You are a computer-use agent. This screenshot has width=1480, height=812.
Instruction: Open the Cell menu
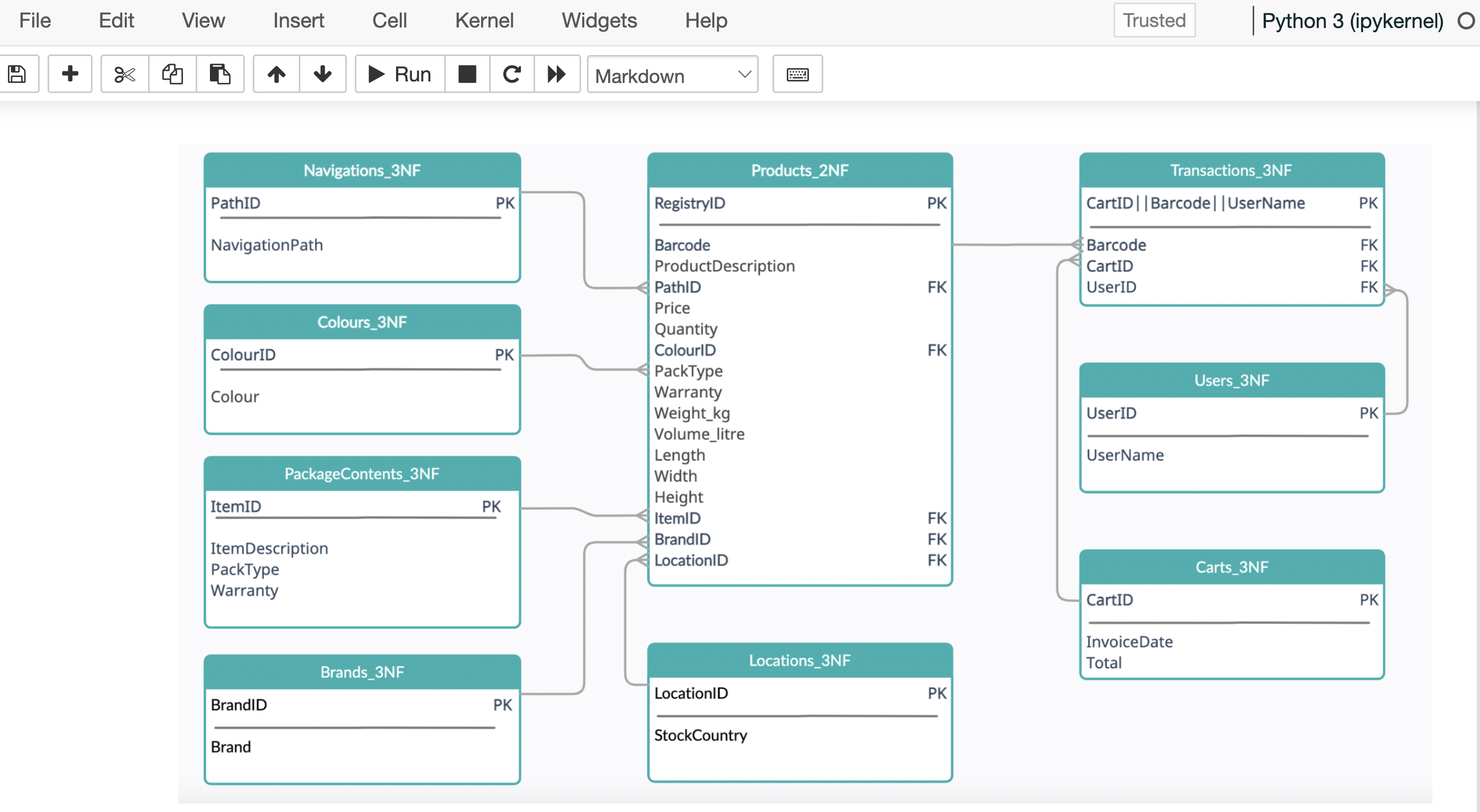pos(390,21)
